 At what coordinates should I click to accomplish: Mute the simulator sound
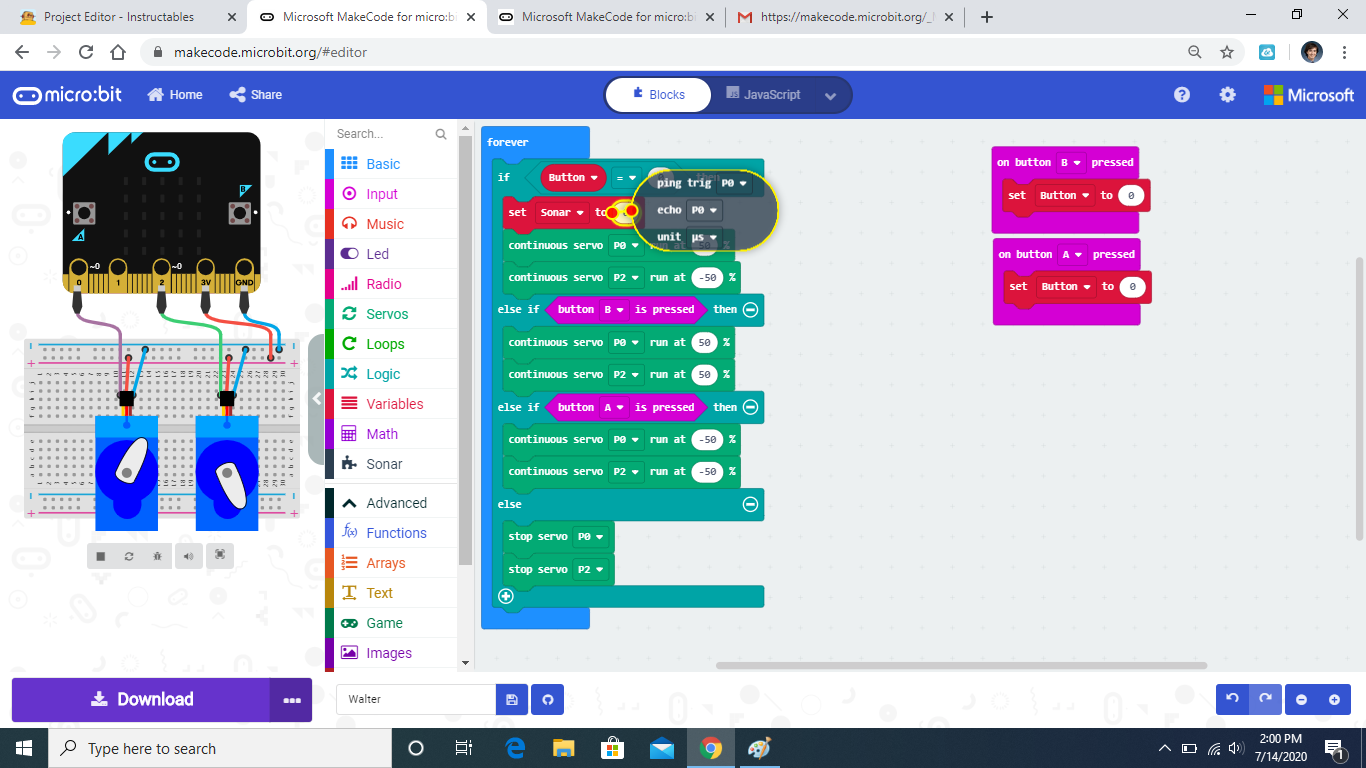tap(189, 556)
